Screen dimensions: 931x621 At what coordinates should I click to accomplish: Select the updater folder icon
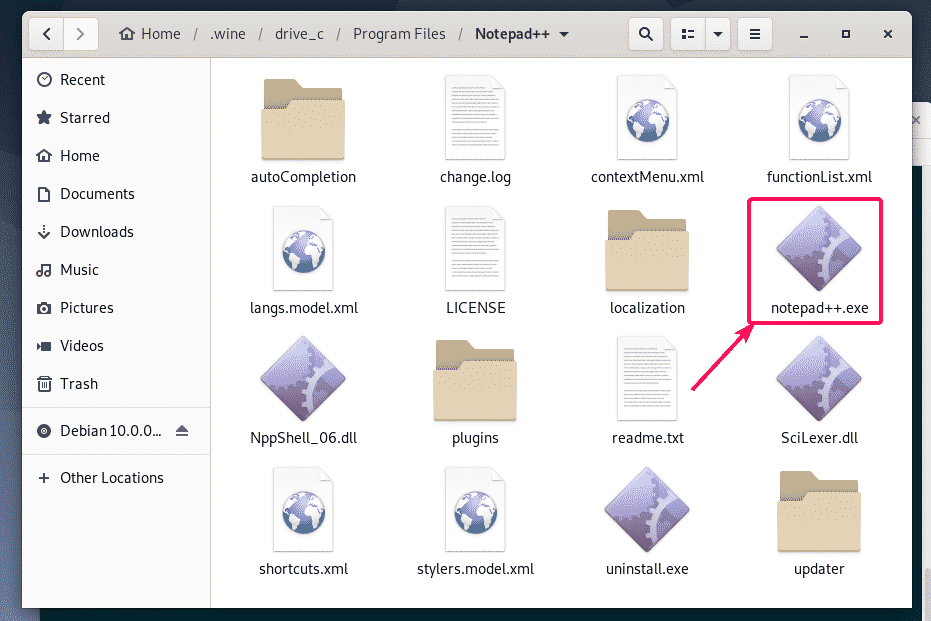coord(819,511)
